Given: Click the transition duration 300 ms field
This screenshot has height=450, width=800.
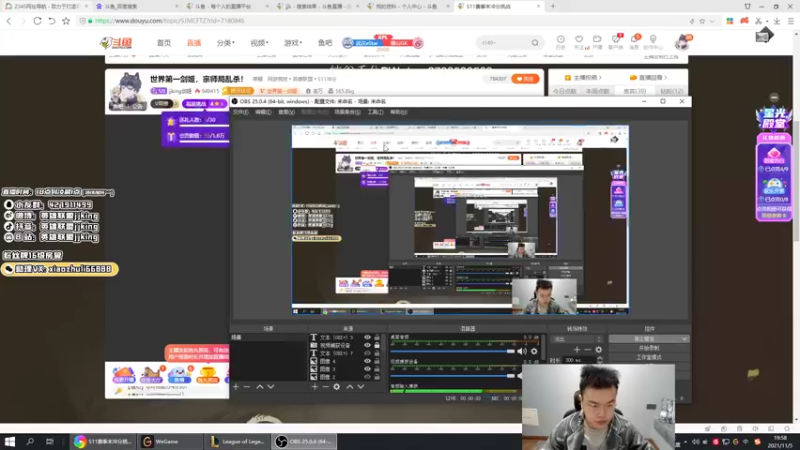Looking at the screenshot, I should coord(578,360).
